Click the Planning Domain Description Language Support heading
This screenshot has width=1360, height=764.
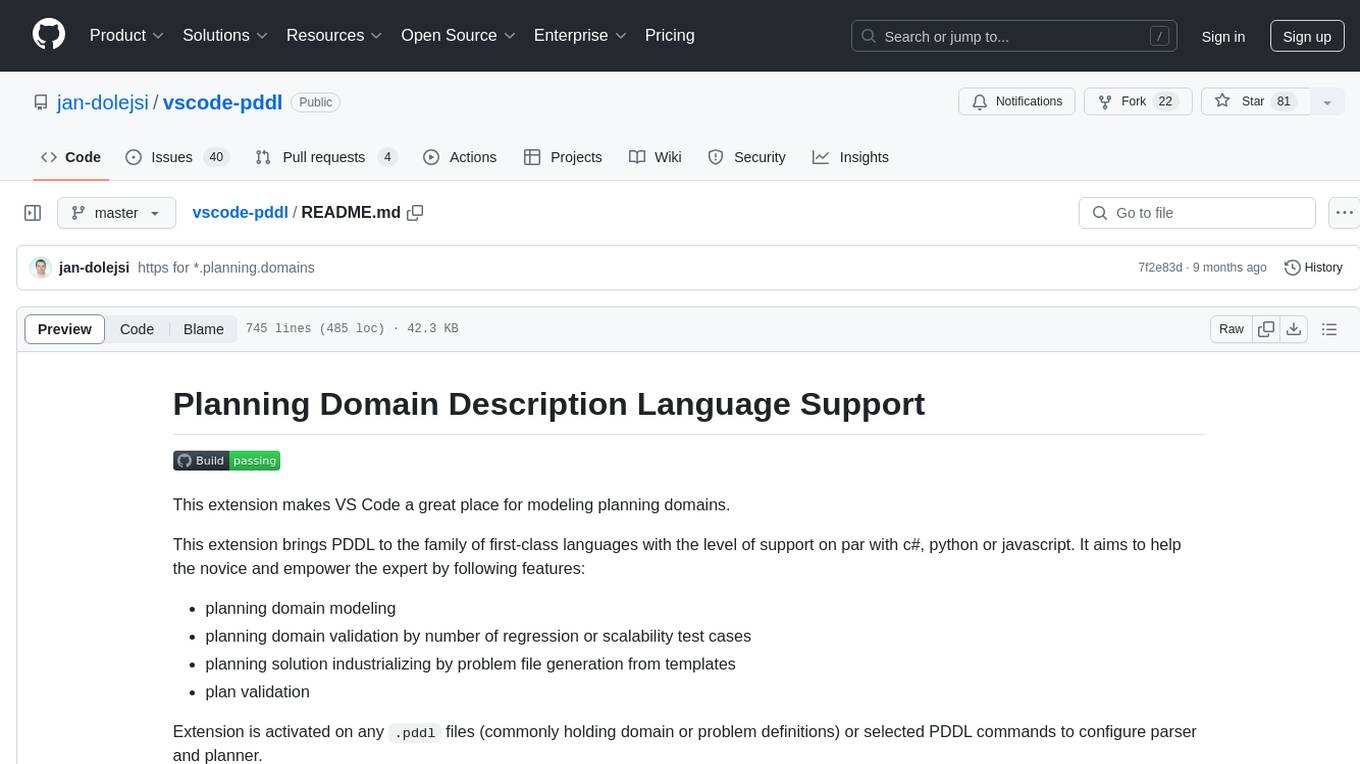tap(548, 404)
